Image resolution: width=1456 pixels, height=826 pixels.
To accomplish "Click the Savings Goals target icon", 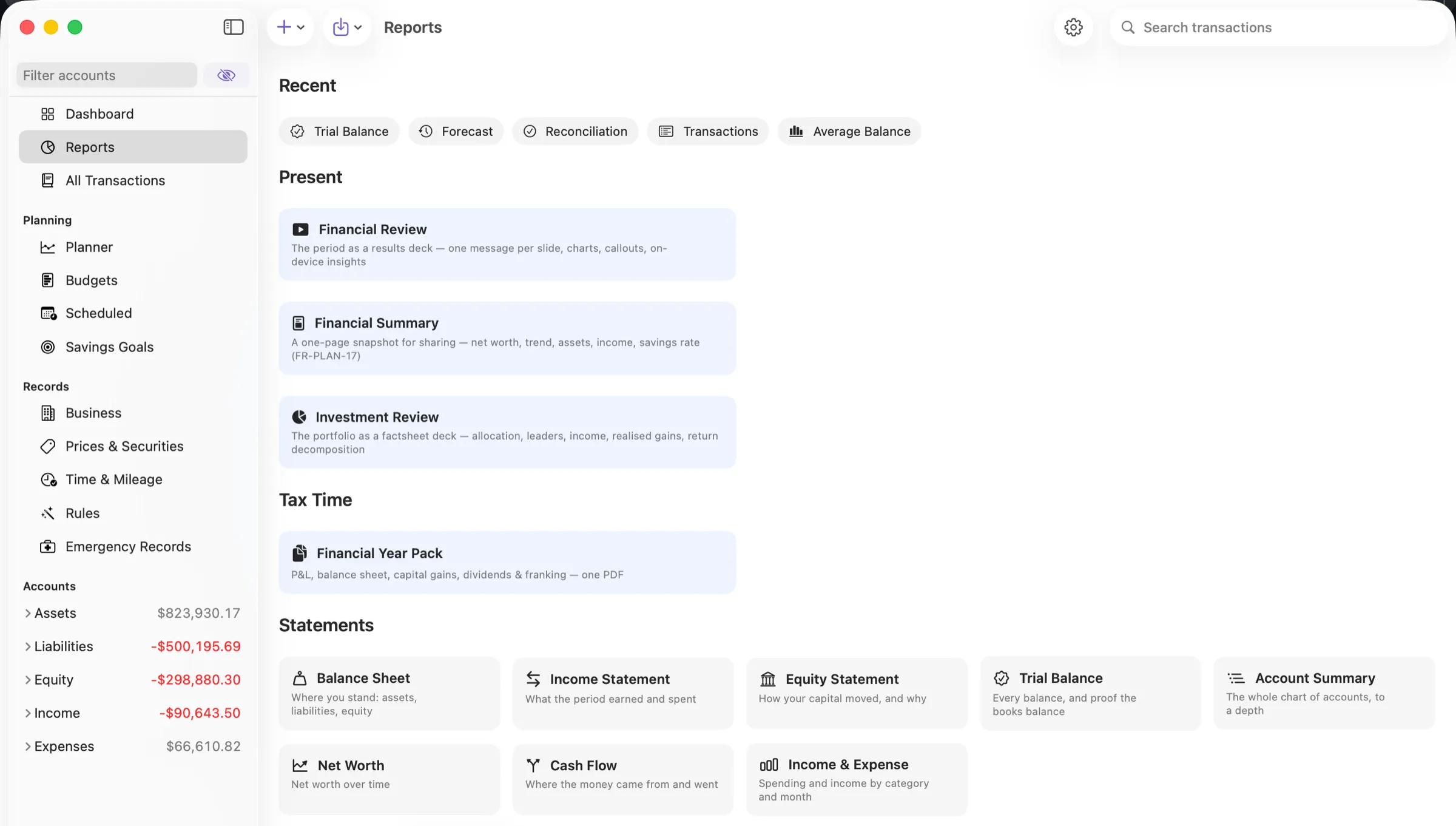I will coord(47,347).
